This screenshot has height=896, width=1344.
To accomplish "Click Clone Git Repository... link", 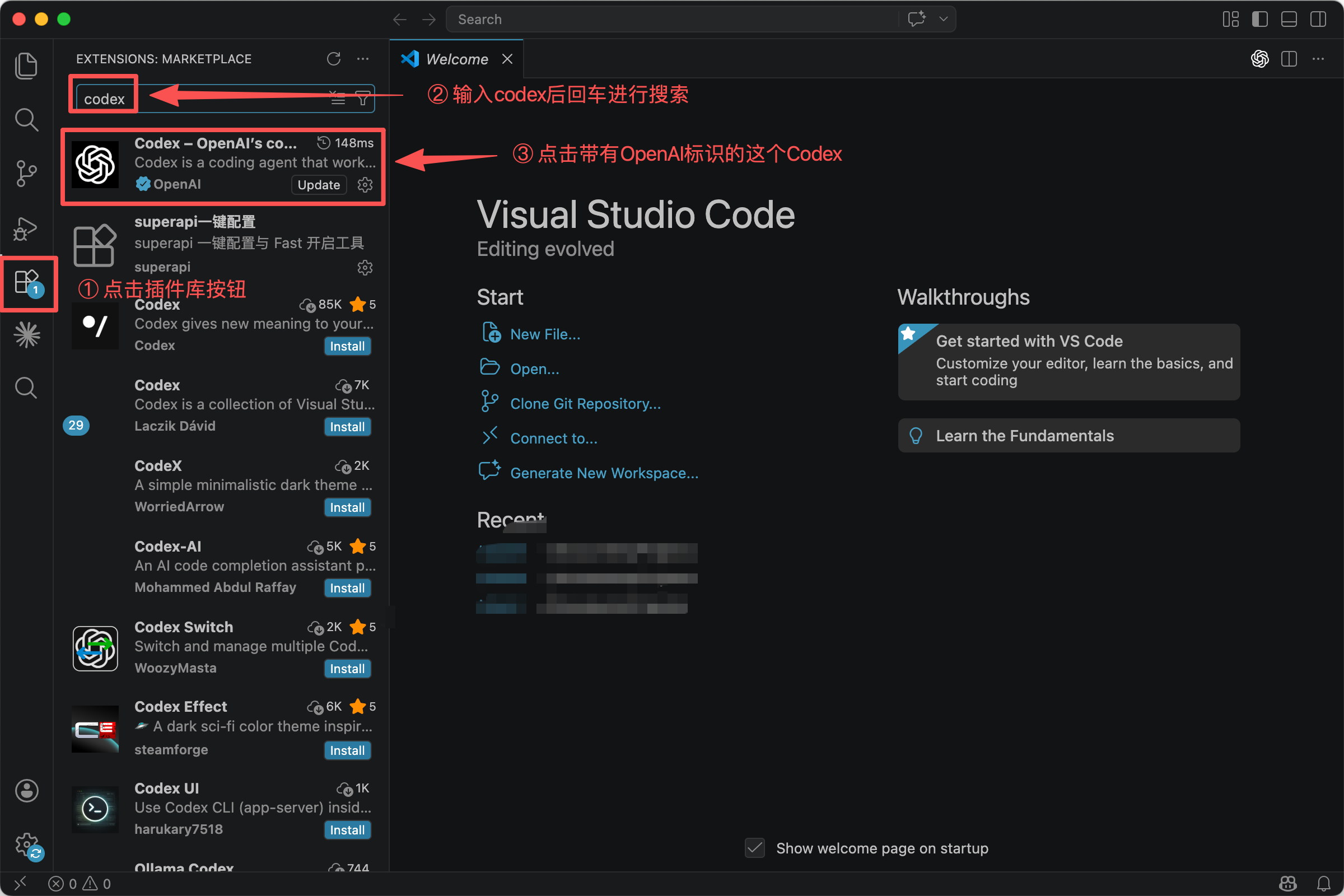I will [585, 403].
